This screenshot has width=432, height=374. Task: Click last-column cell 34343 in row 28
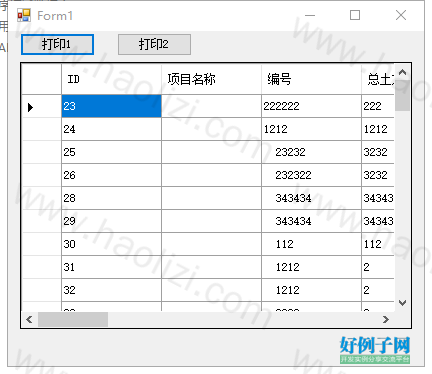[378, 198]
